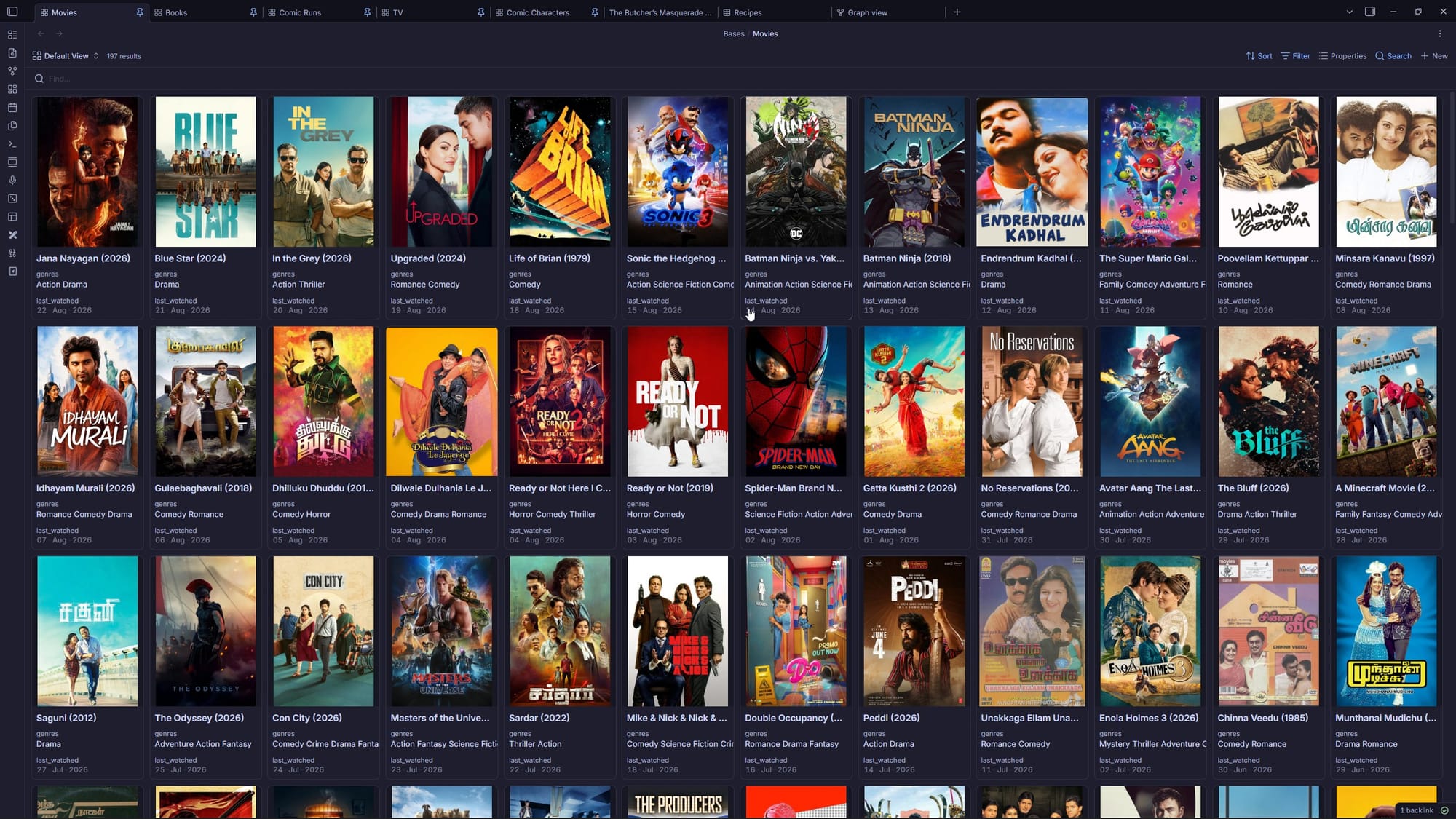
Task: Click the title "In the Grey (2026)"
Action: [x=312, y=258]
